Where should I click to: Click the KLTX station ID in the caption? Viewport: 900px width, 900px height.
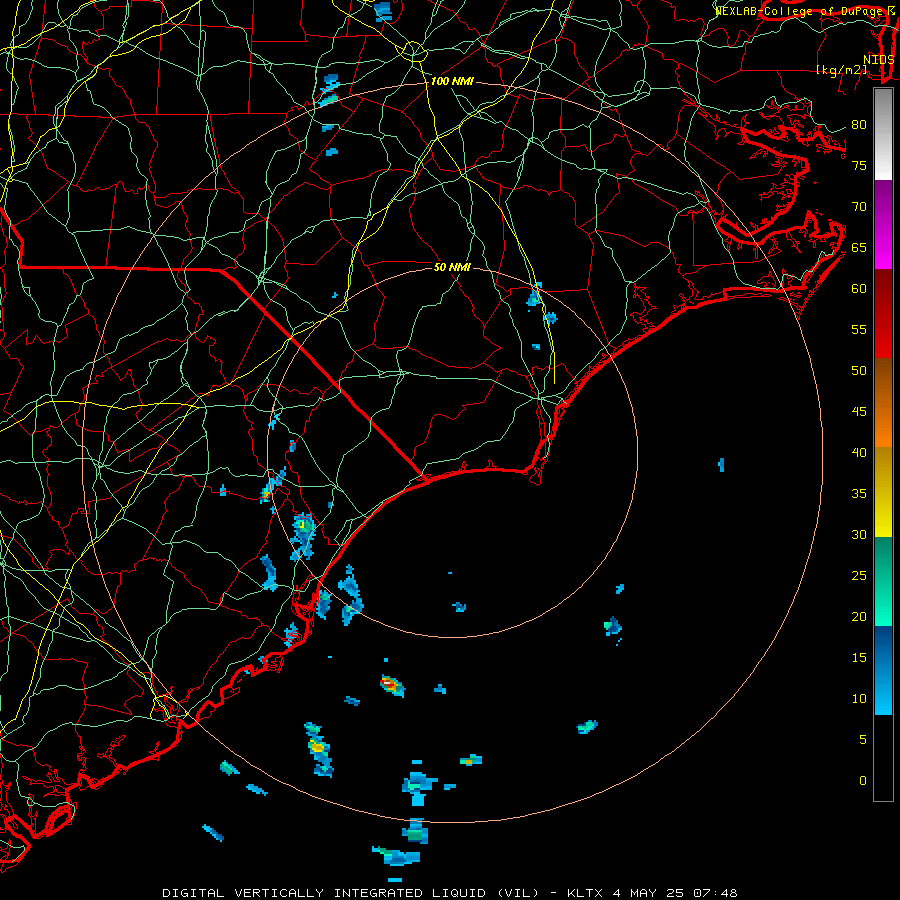(x=585, y=893)
